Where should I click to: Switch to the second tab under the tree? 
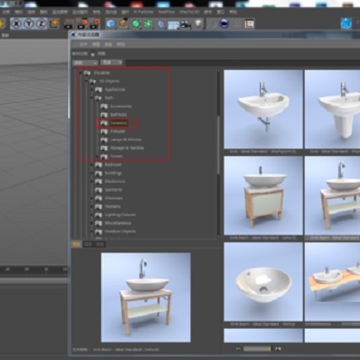(88, 244)
